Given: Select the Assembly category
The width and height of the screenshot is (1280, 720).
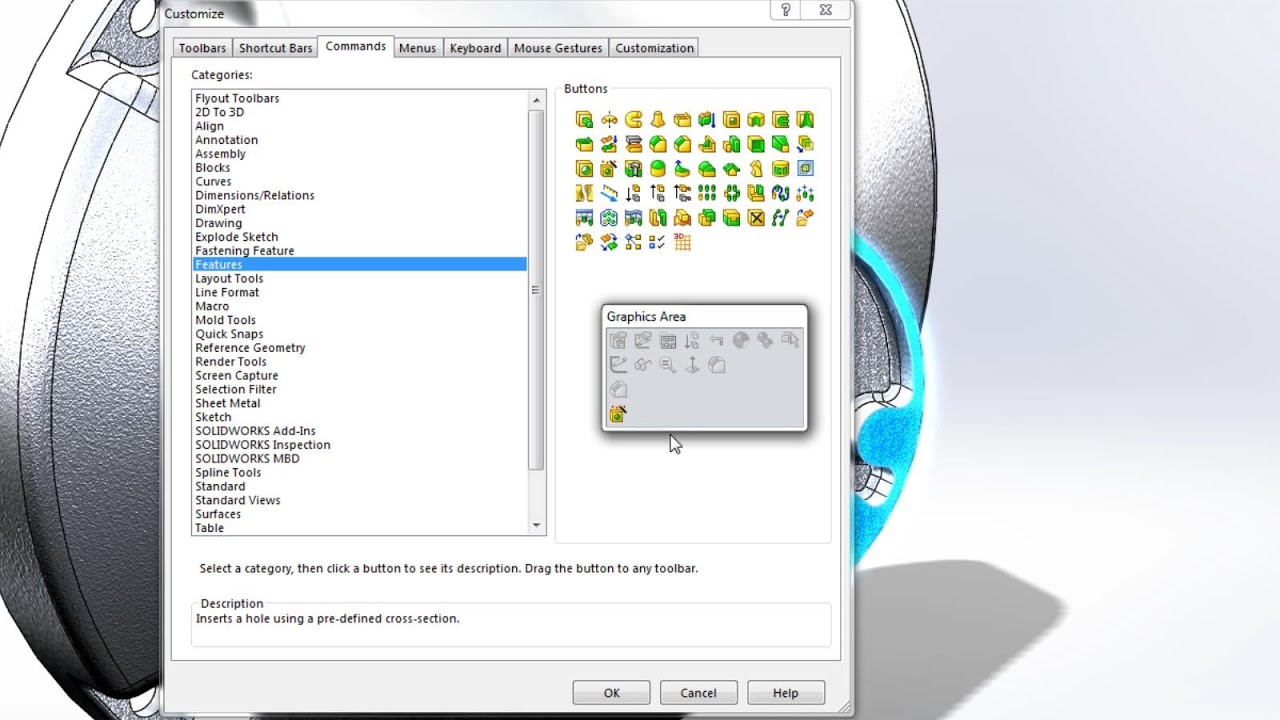Looking at the screenshot, I should (x=220, y=154).
